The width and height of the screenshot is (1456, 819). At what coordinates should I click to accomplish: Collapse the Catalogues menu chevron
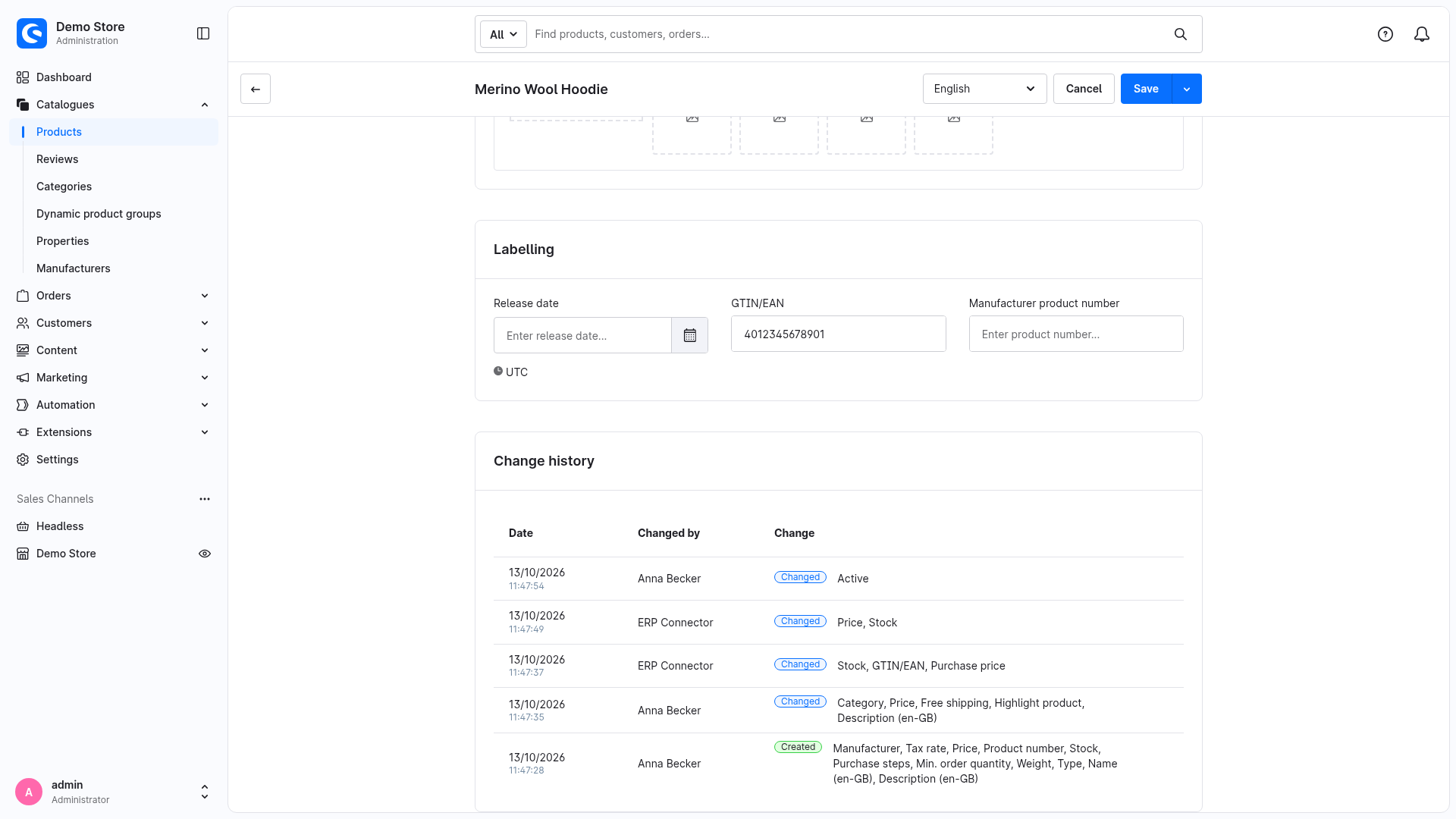click(205, 105)
